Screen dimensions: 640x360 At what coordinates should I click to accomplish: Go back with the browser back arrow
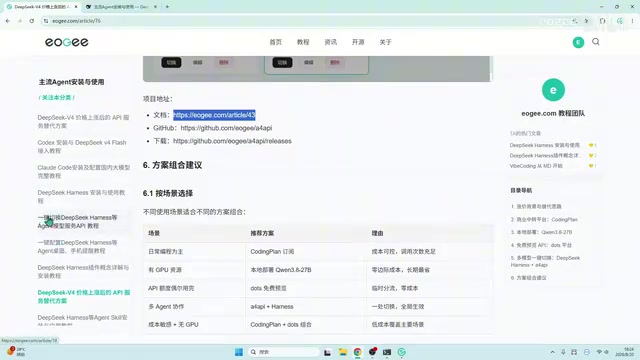(8, 21)
